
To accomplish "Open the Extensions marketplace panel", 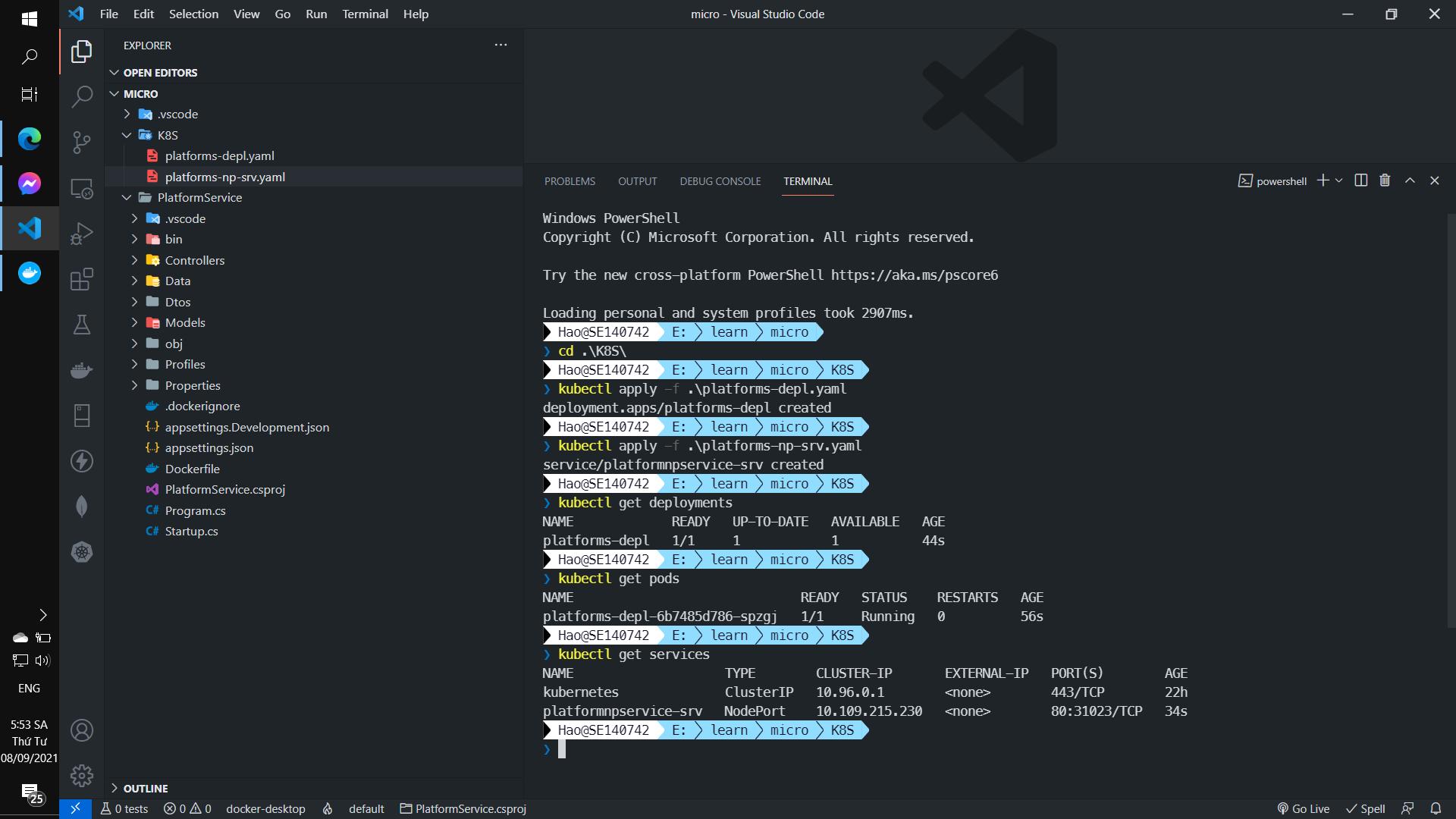I will point(81,279).
